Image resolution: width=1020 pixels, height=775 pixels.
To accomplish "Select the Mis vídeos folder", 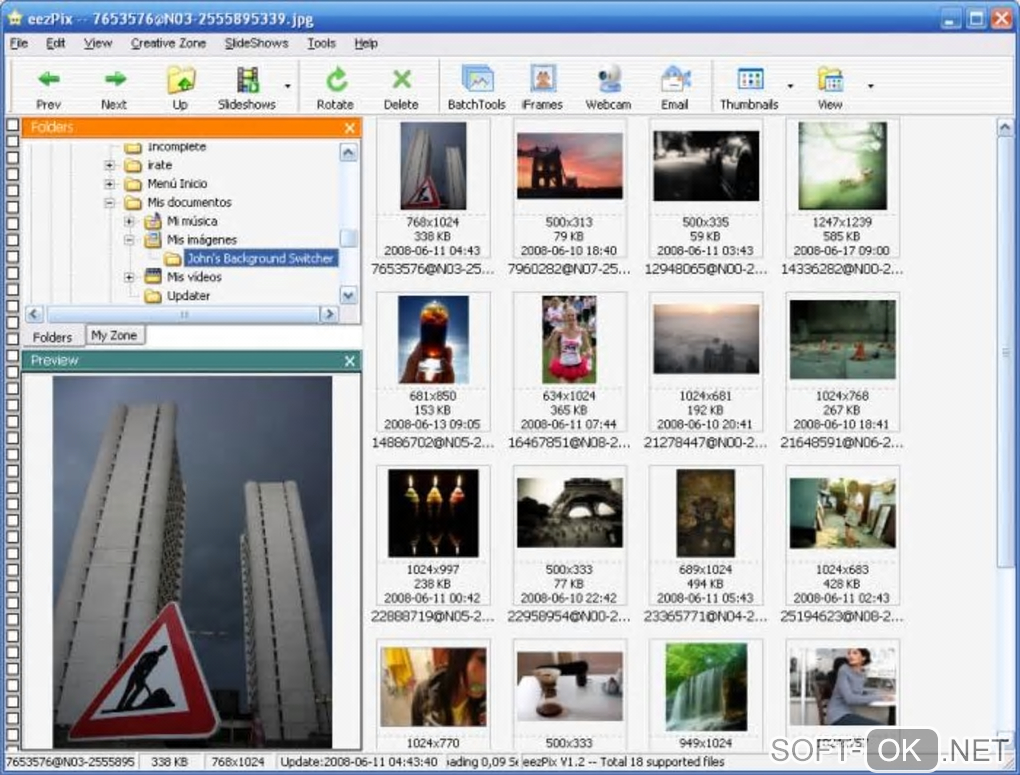I will 194,277.
